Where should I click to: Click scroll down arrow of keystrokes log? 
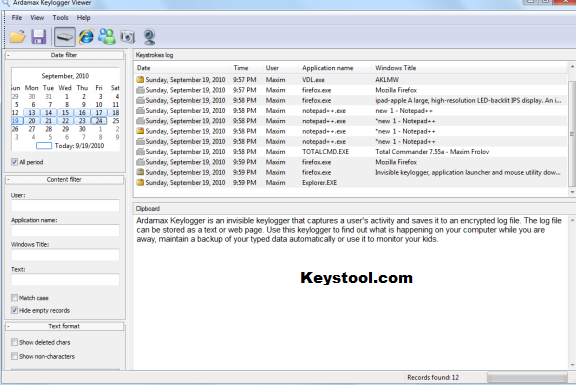click(572, 192)
